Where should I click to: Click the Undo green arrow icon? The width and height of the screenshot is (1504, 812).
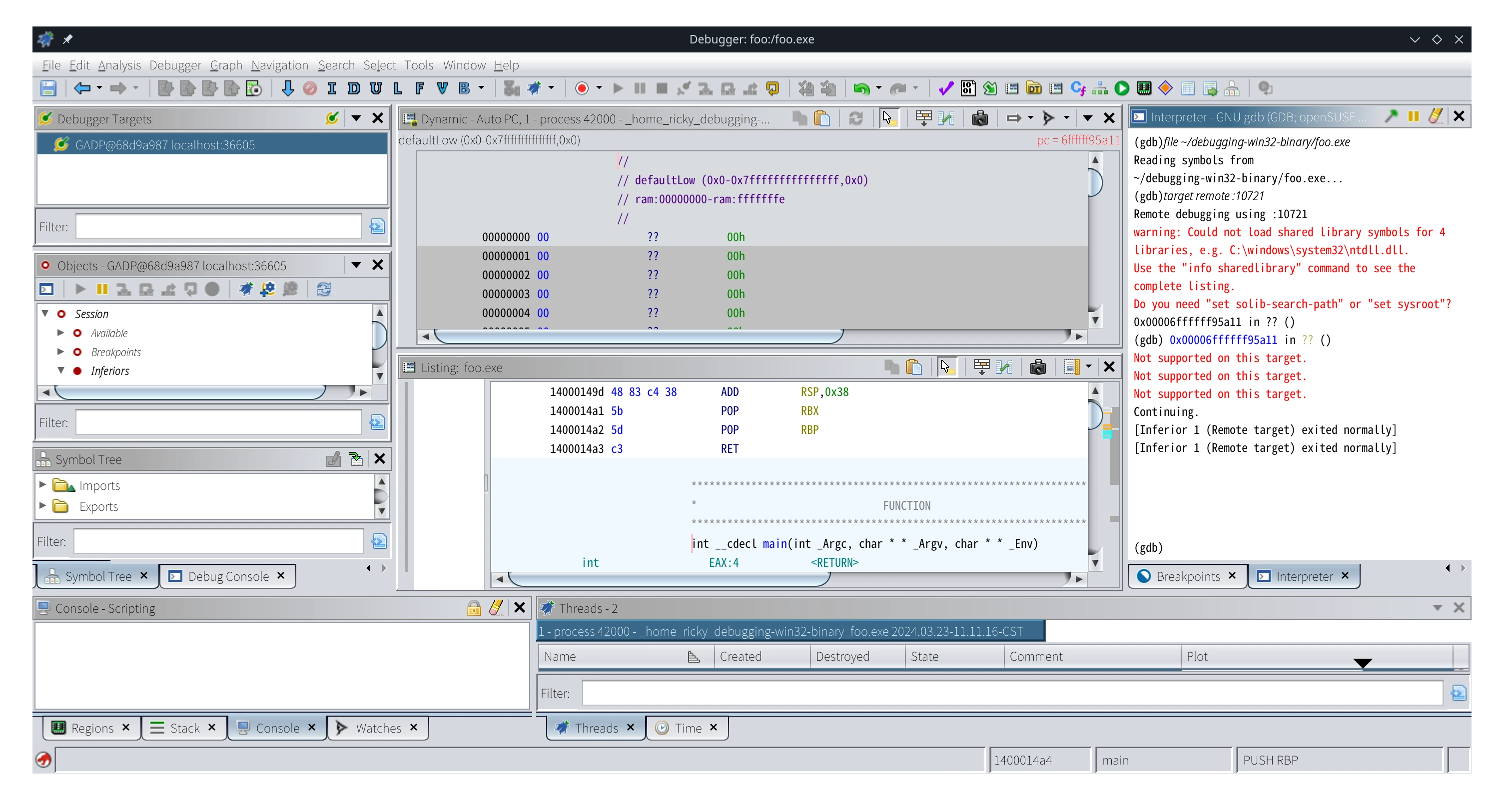[860, 89]
